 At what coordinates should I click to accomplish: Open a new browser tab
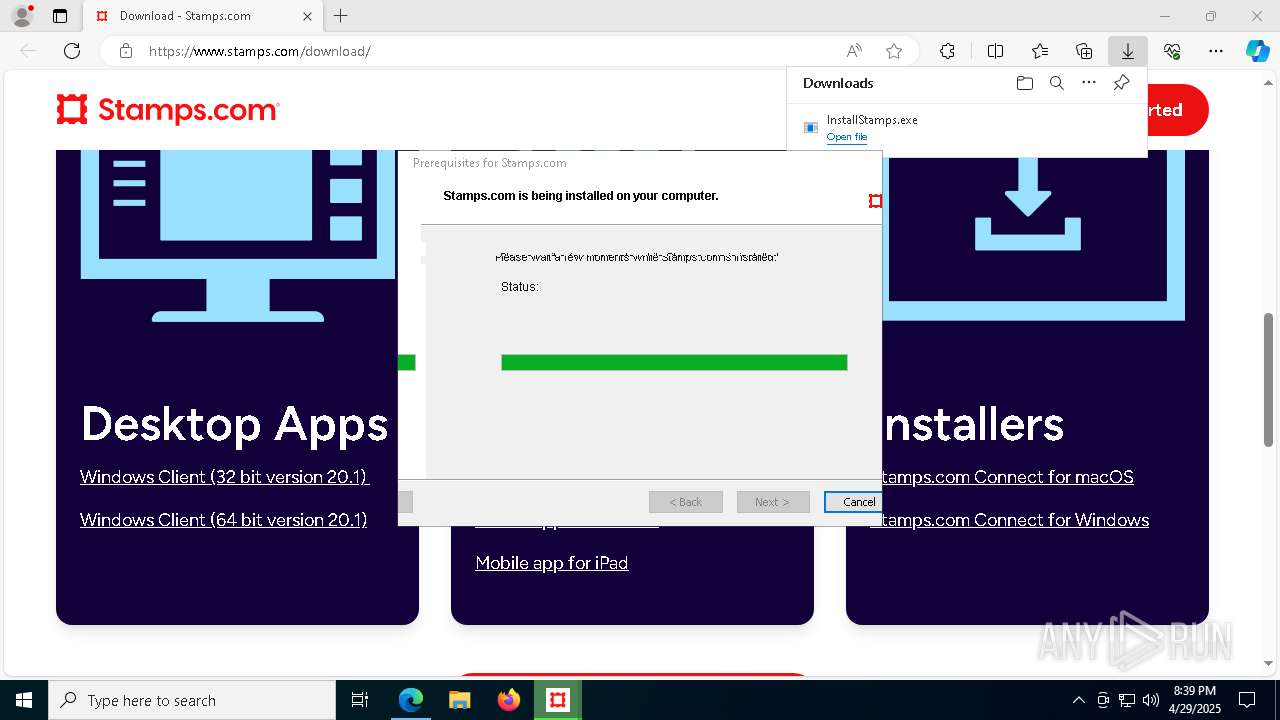(341, 16)
